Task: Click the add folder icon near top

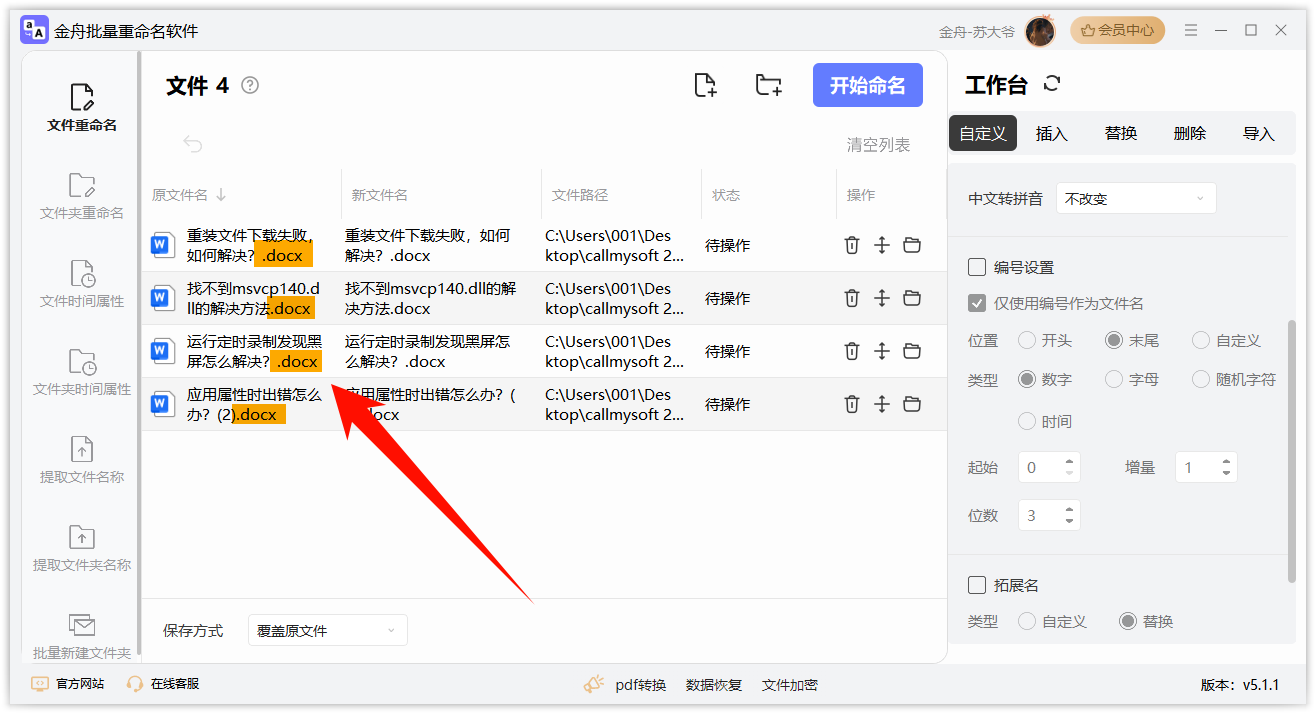Action: pyautogui.click(x=768, y=85)
